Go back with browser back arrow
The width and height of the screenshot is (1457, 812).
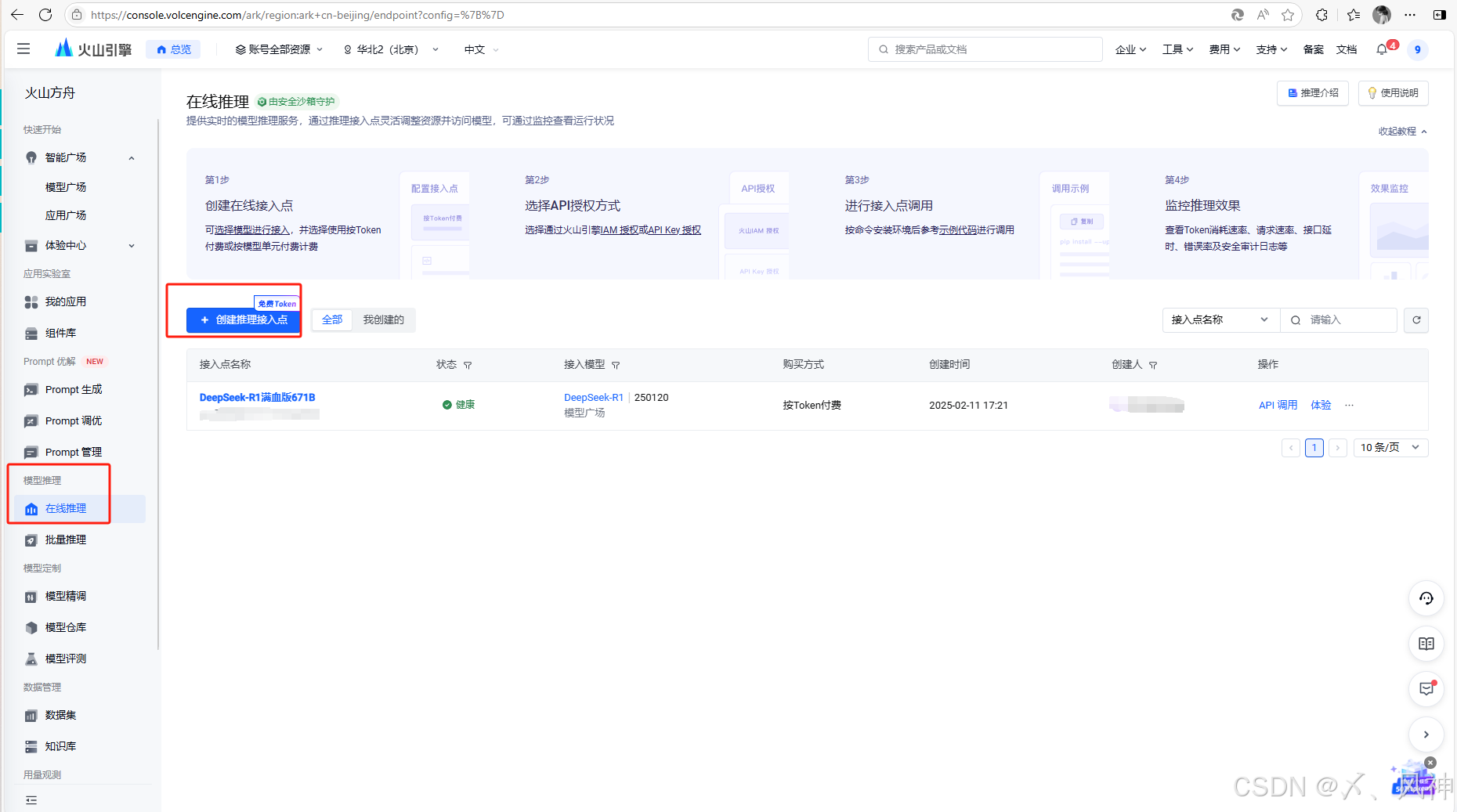[x=17, y=14]
